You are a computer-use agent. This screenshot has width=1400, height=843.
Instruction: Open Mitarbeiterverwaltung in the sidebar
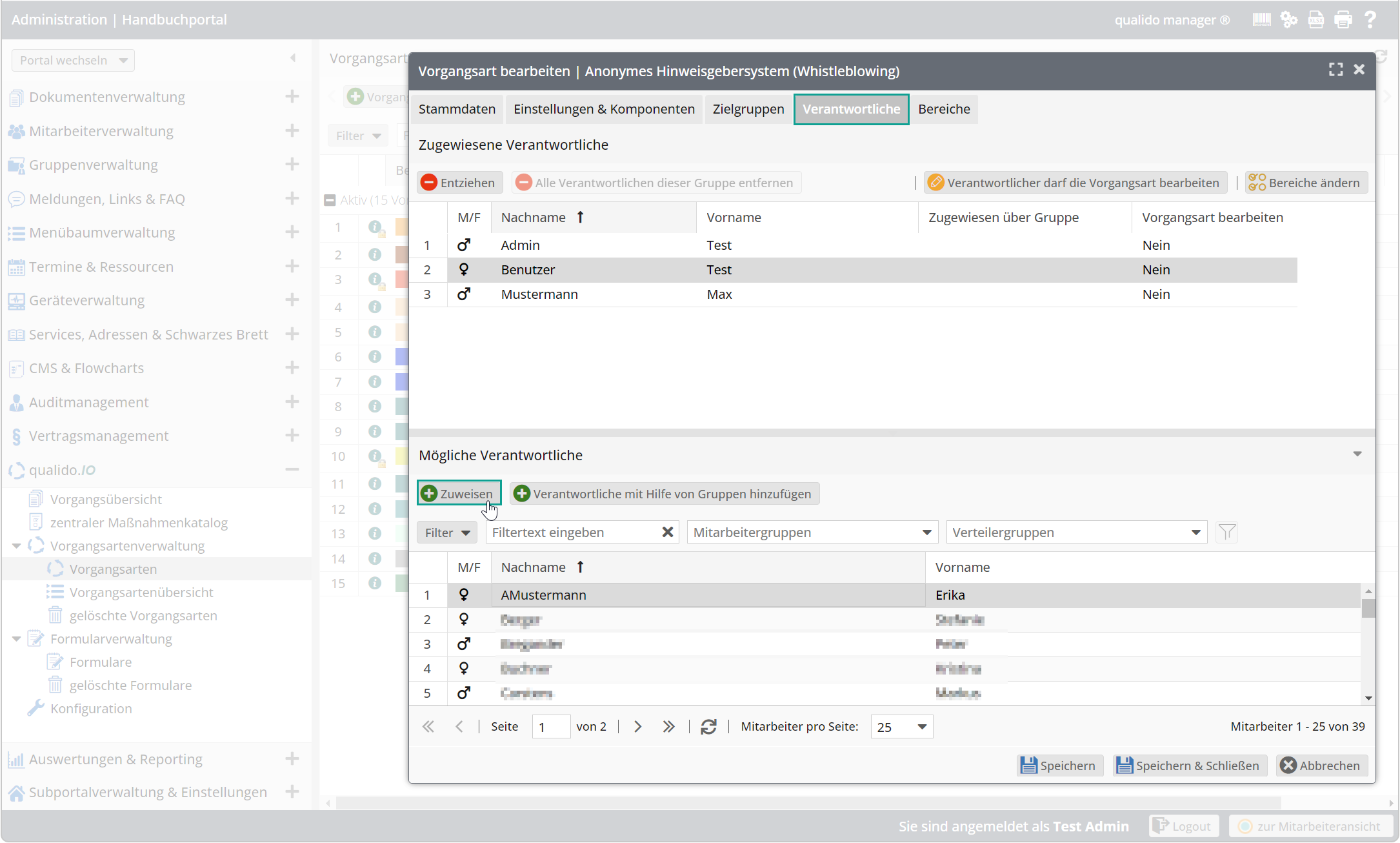coord(101,131)
